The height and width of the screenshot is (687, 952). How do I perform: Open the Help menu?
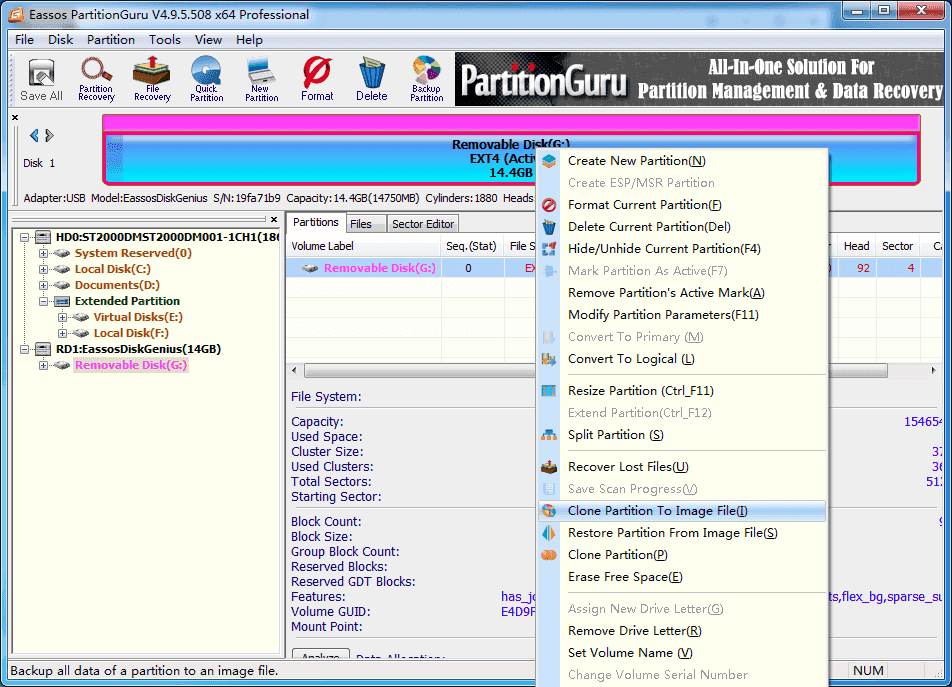click(x=249, y=40)
